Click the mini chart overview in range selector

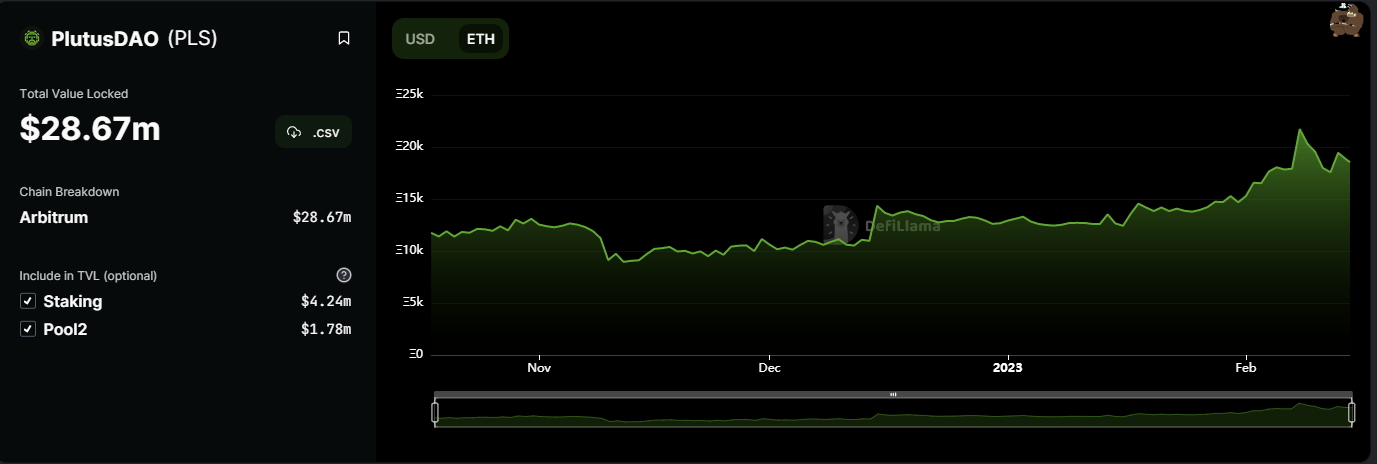click(x=893, y=413)
